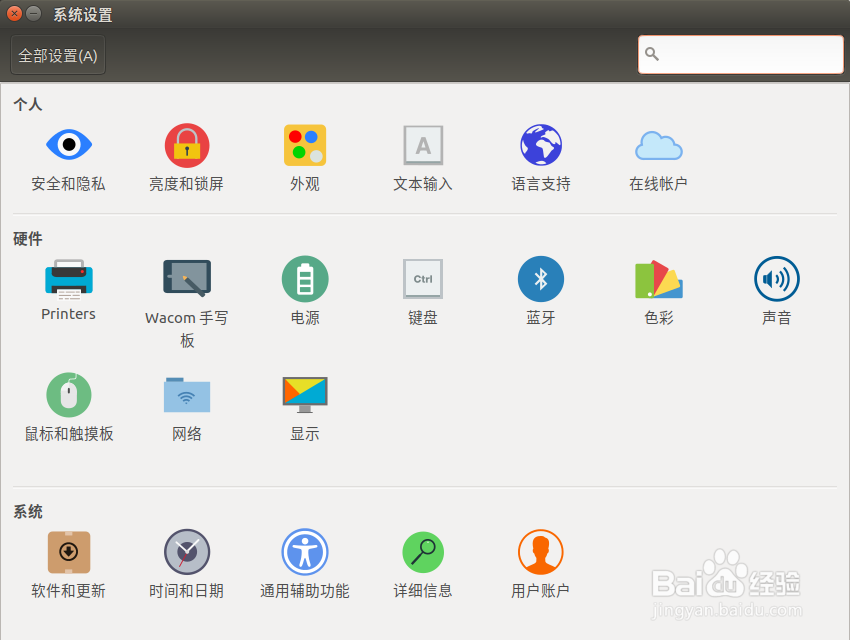Open the 显示 monitor icon
Image resolution: width=850 pixels, height=640 pixels.
click(x=305, y=395)
